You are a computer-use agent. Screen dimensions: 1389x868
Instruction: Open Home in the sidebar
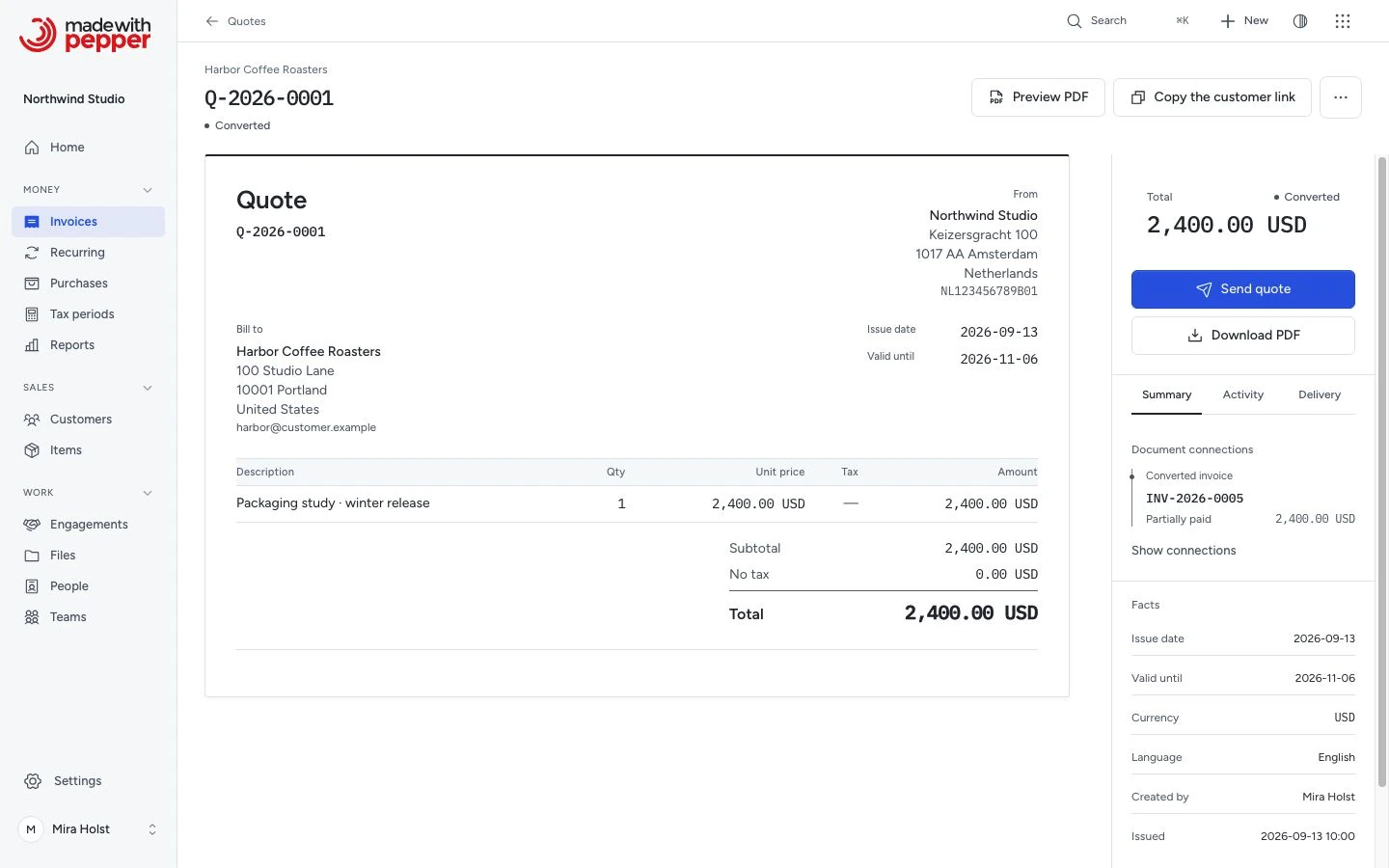click(88, 148)
